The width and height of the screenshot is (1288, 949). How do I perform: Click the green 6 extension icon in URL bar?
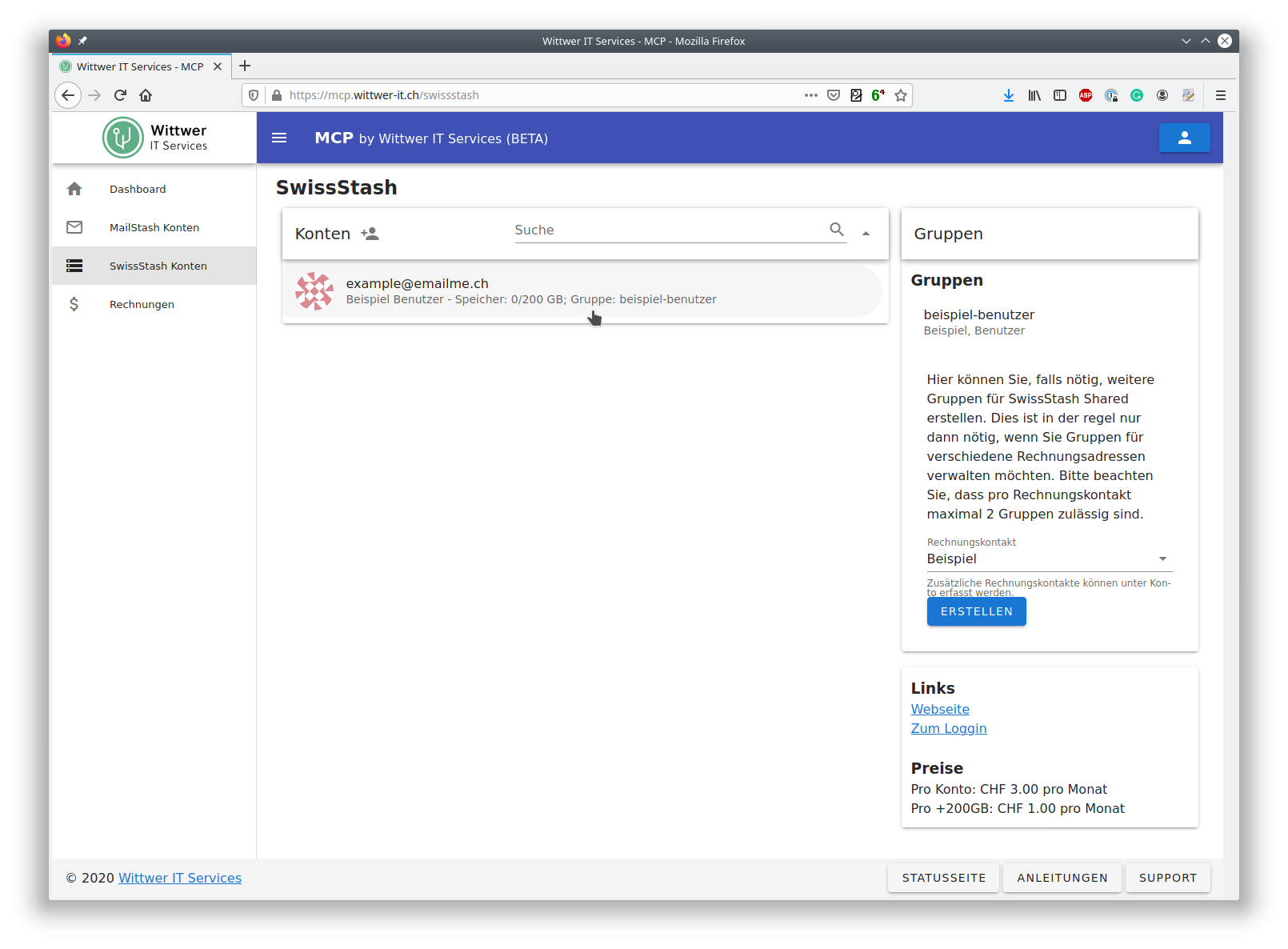tap(878, 95)
